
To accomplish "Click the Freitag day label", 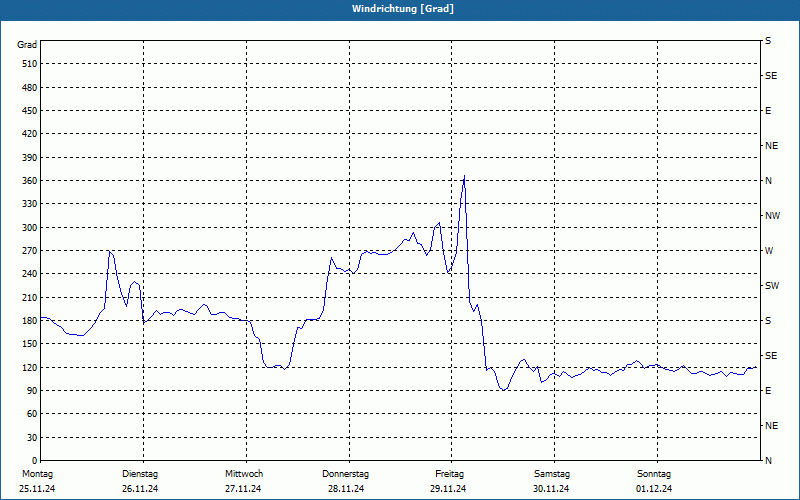I will 449,474.
